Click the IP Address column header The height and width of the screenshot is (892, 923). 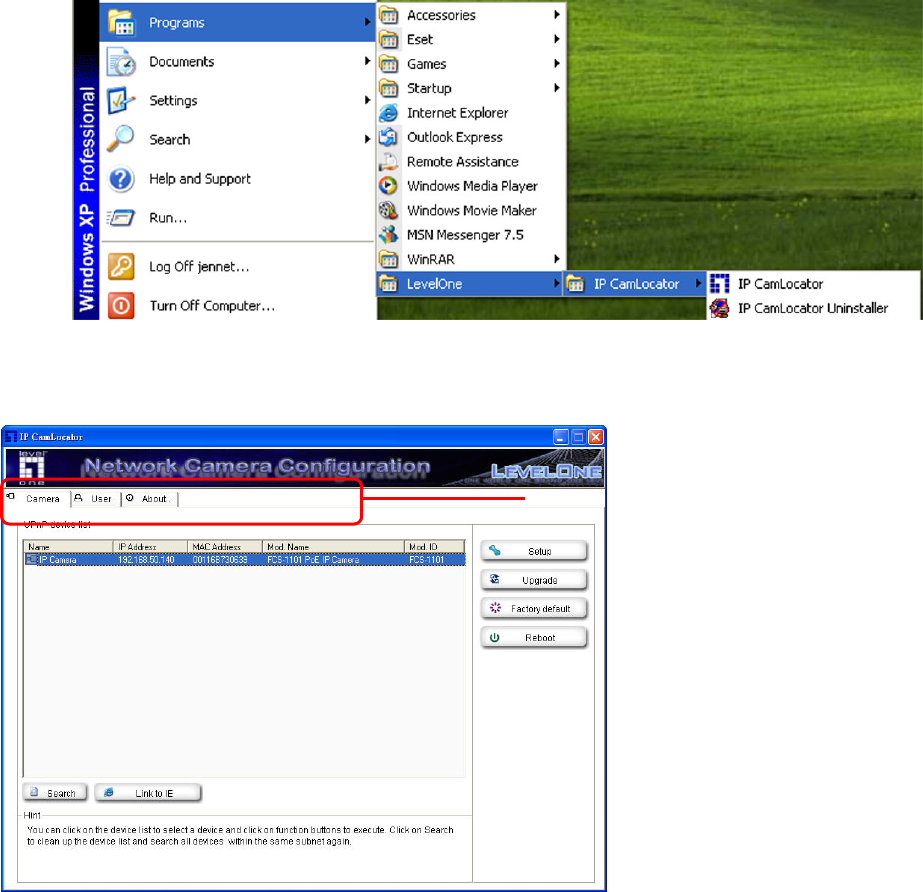pyautogui.click(x=150, y=546)
